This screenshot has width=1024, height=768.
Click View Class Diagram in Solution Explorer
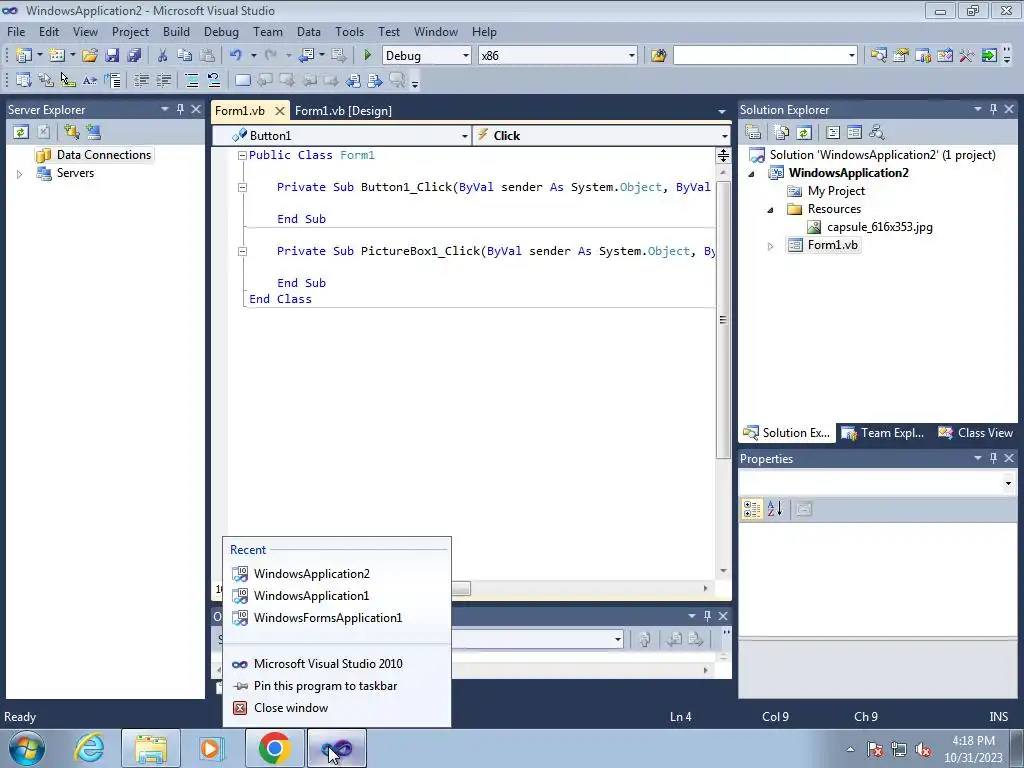point(876,133)
